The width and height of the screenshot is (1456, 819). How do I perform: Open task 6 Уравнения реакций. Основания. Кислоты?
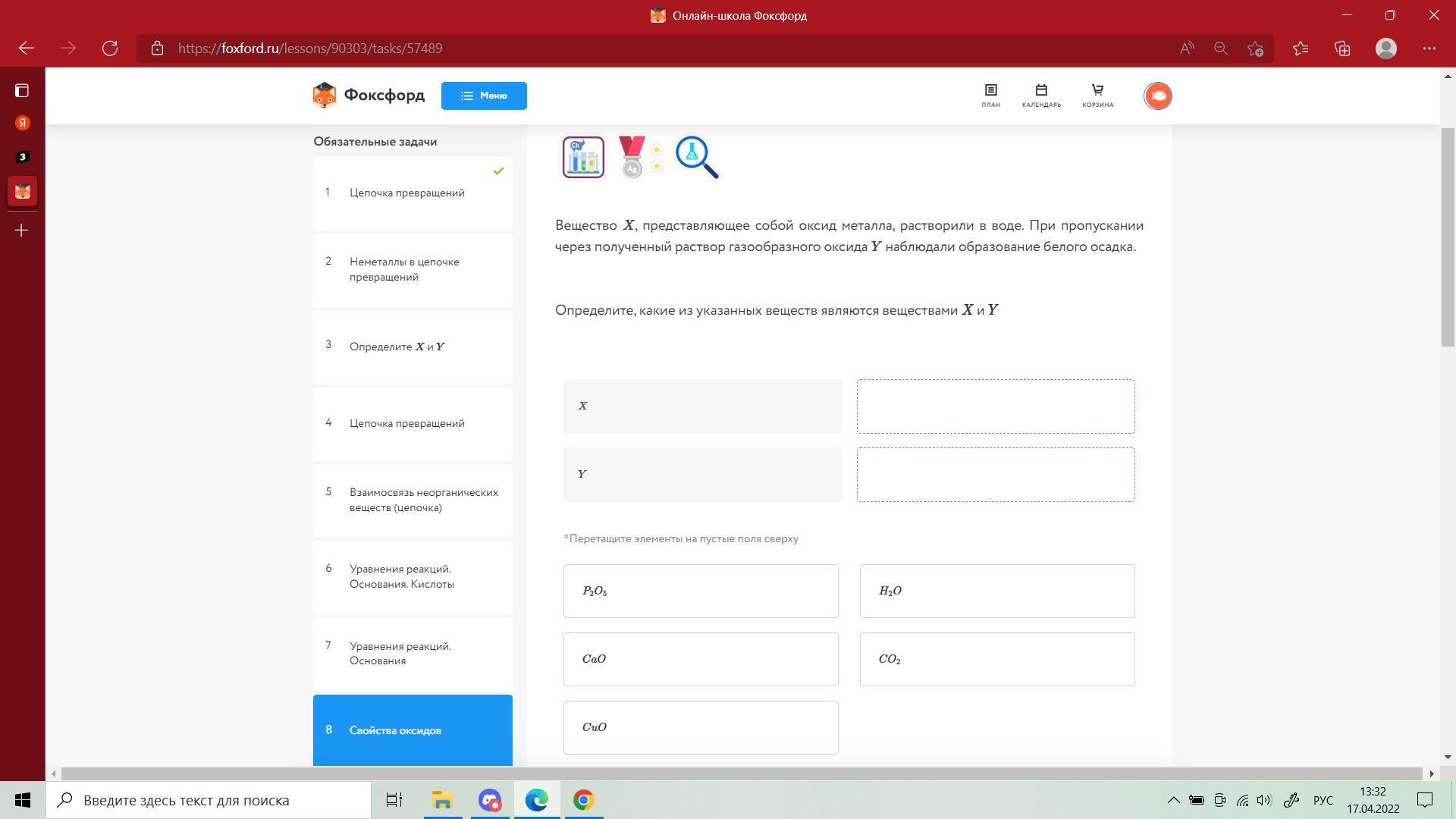coord(413,576)
